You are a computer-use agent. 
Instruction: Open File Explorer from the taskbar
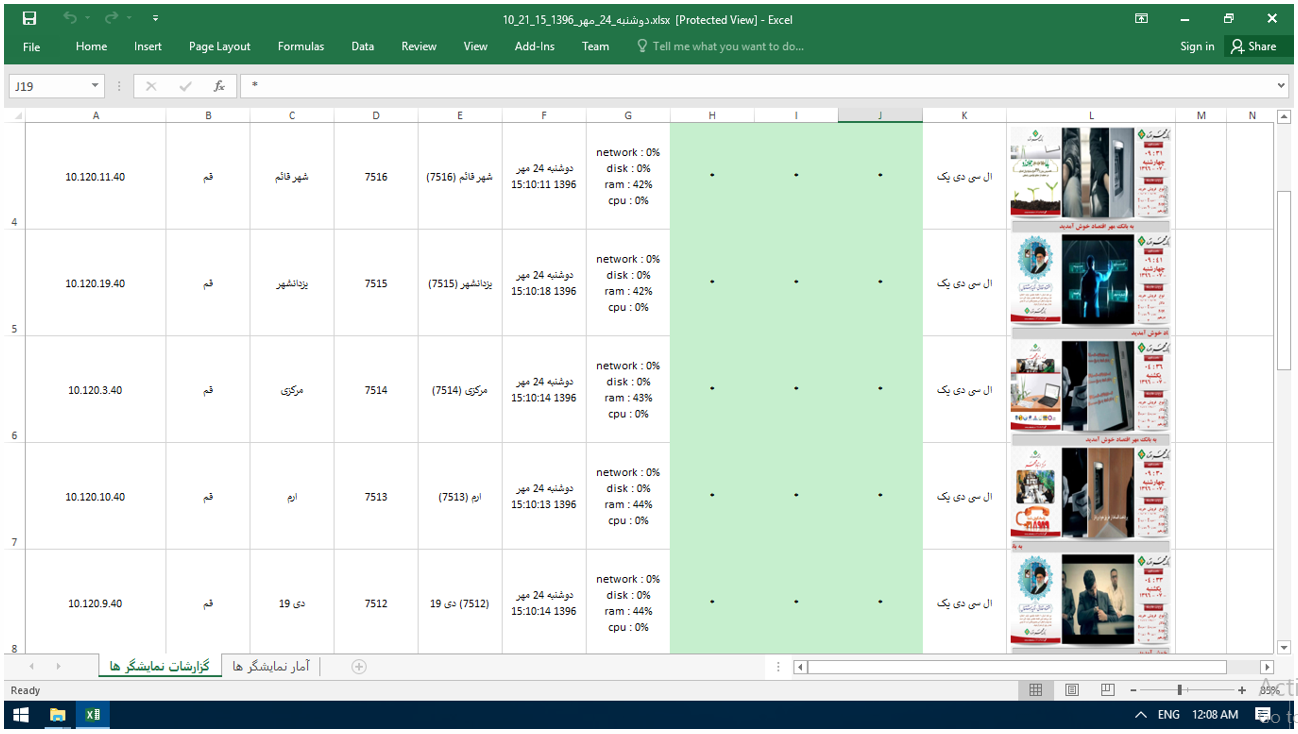[58, 715]
